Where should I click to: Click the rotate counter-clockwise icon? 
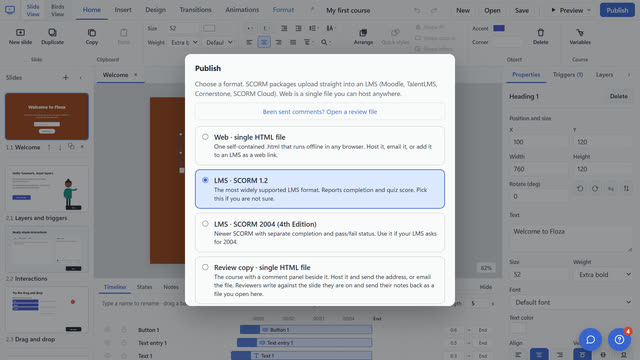coord(580,189)
